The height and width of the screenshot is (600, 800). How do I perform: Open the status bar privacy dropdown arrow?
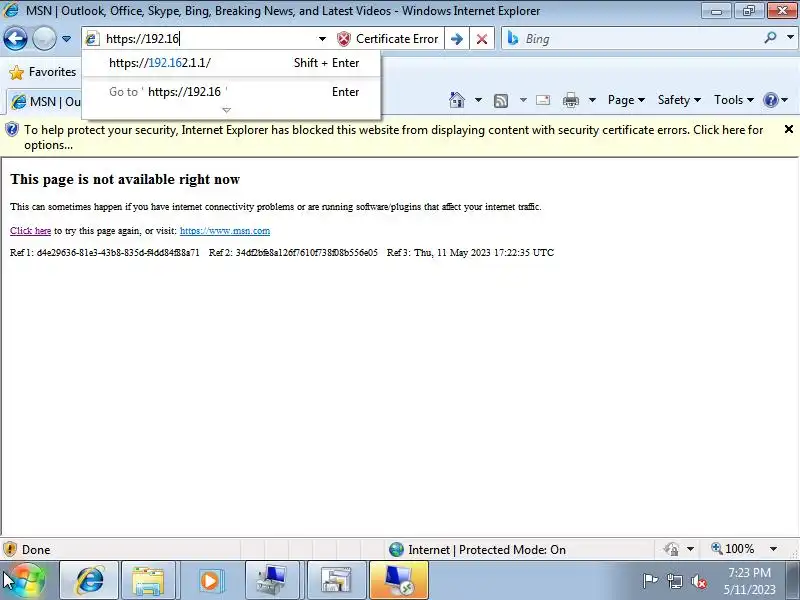690,549
